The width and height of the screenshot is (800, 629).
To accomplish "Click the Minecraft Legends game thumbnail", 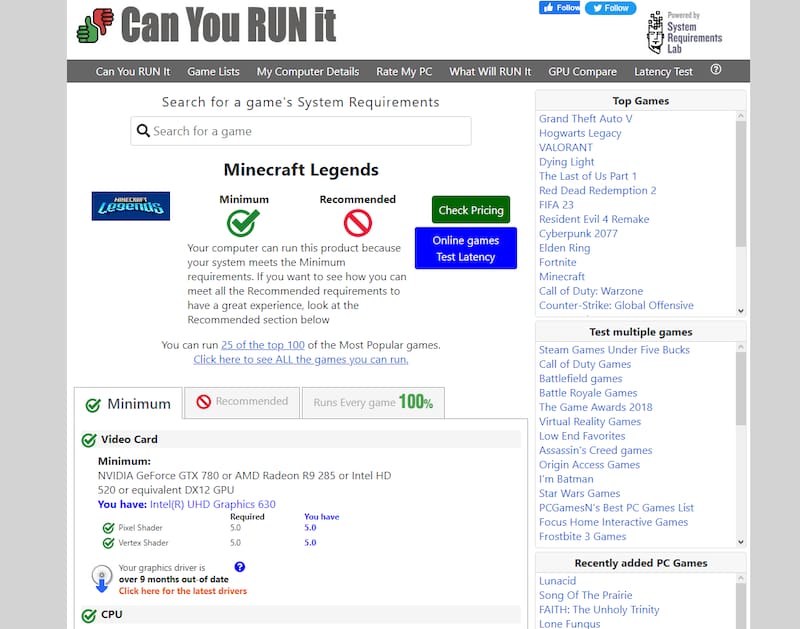I will coord(131,206).
